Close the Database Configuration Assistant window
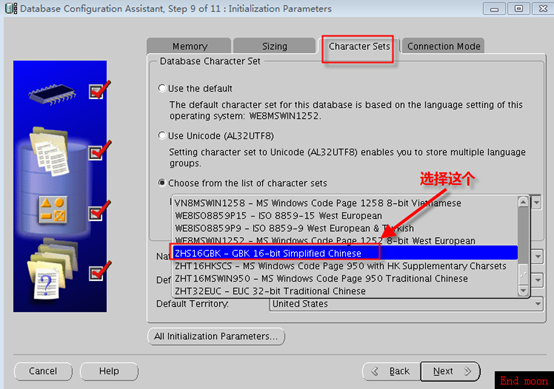 click(543, 8)
